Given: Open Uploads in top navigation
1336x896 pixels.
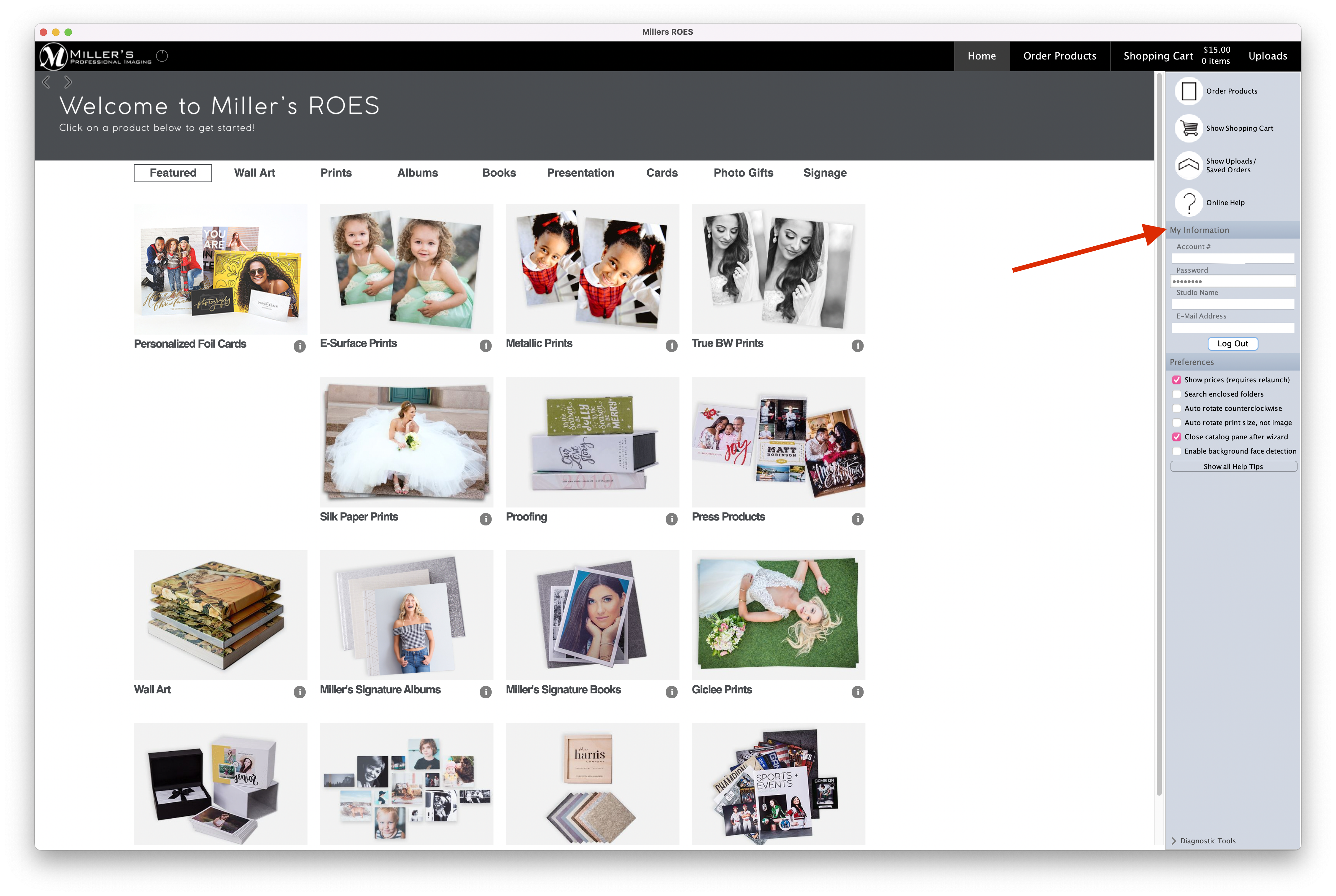Looking at the screenshot, I should point(1267,56).
